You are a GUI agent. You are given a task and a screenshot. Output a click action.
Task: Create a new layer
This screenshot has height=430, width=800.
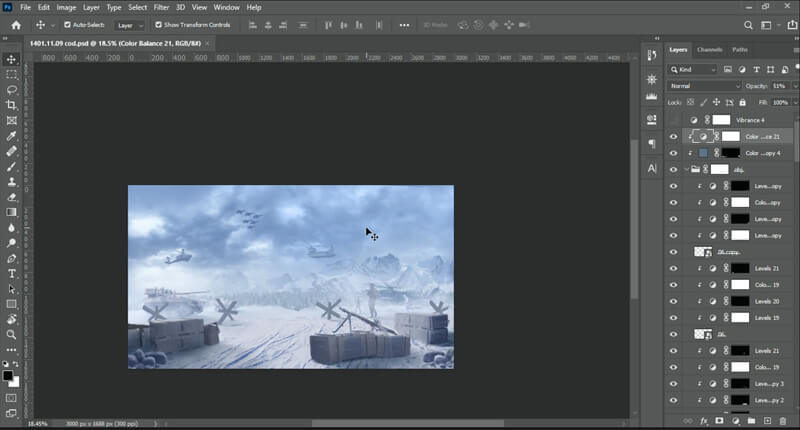point(767,421)
